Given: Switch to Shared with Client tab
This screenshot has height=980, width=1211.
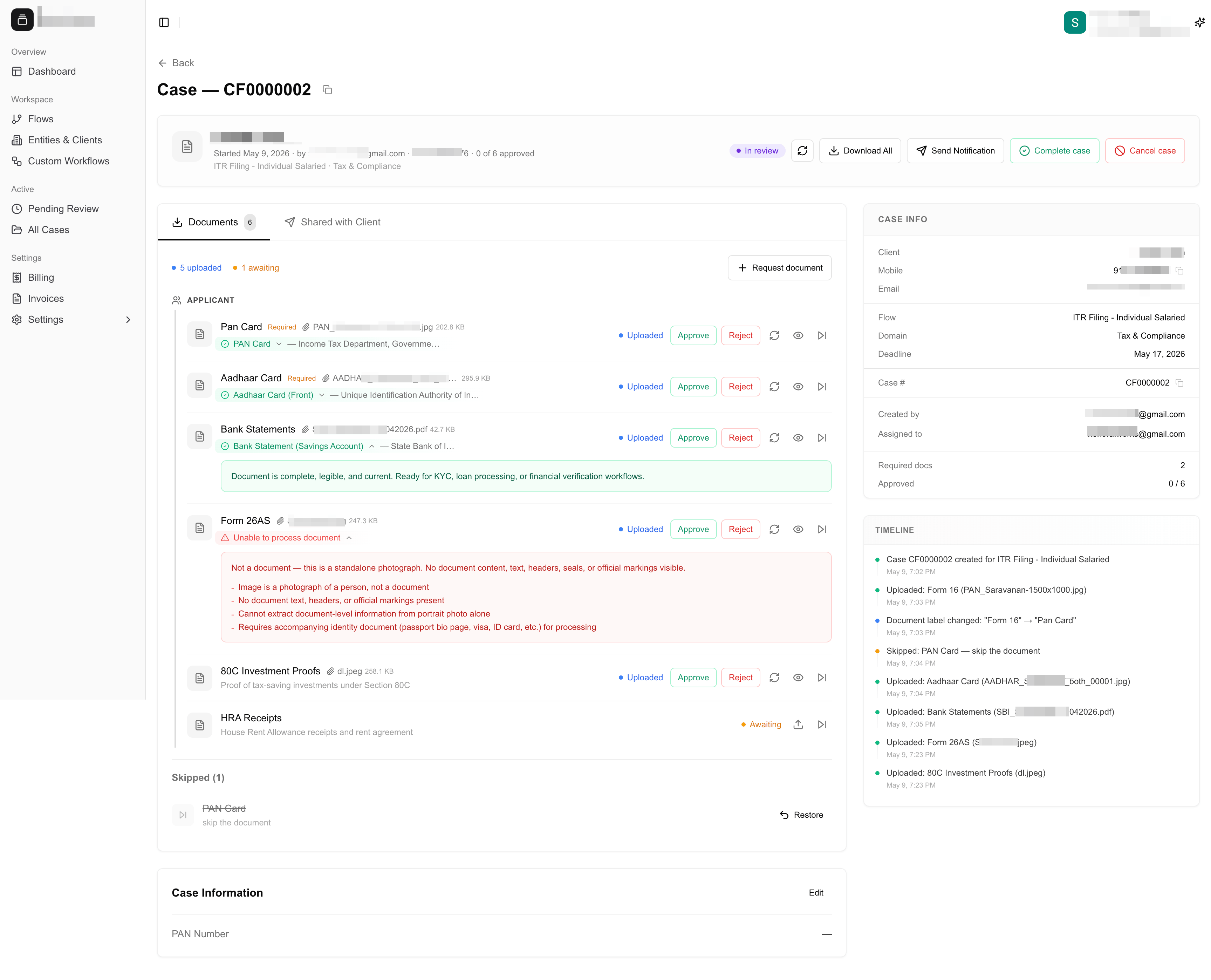Looking at the screenshot, I should pos(333,222).
